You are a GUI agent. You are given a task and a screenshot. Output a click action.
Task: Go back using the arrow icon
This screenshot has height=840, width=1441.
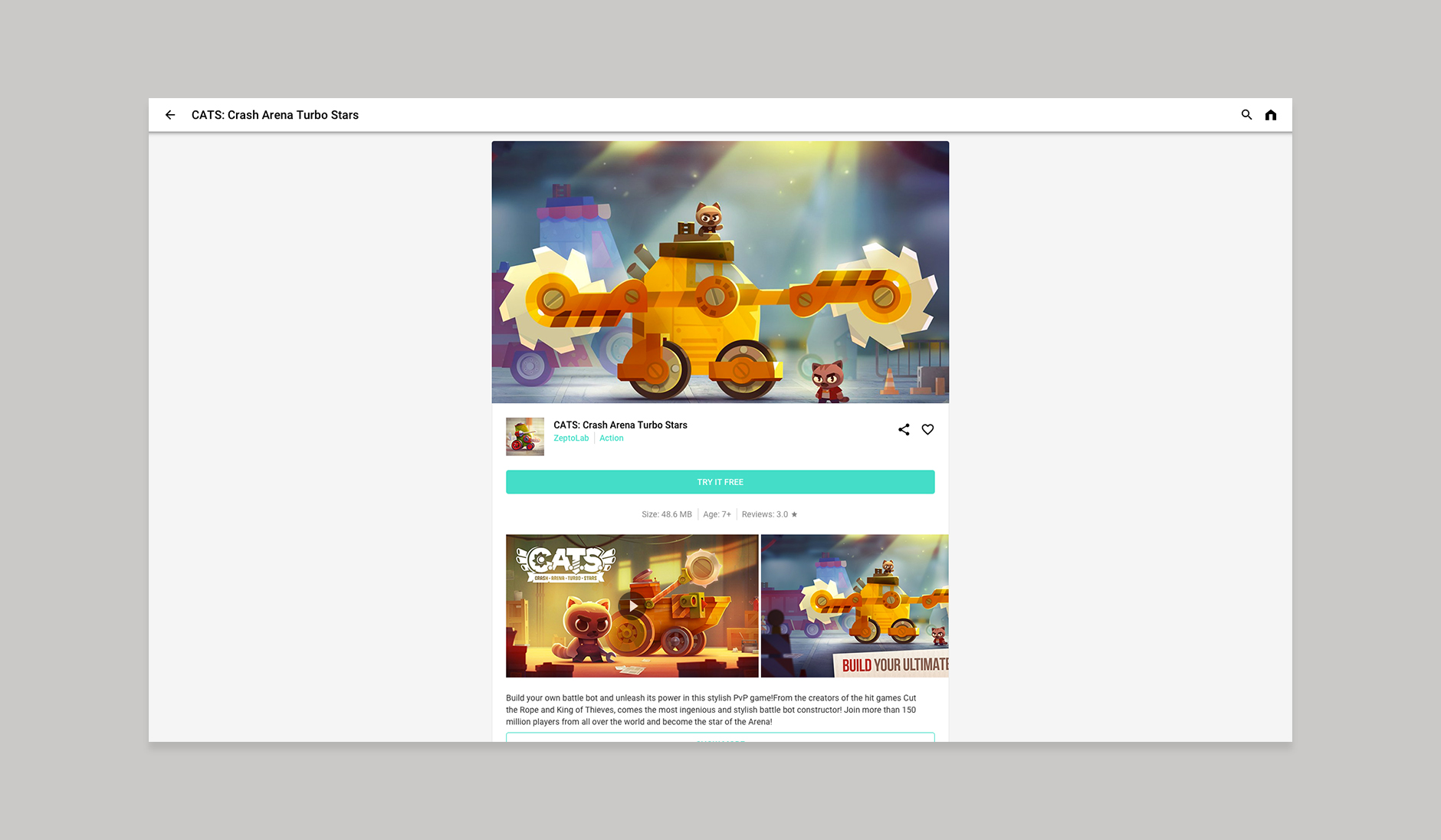(170, 115)
